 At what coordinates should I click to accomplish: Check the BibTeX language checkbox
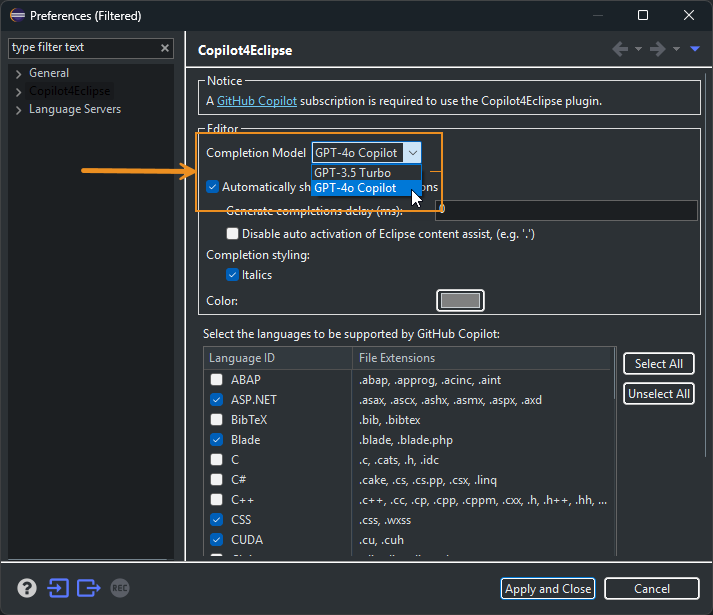click(216, 419)
